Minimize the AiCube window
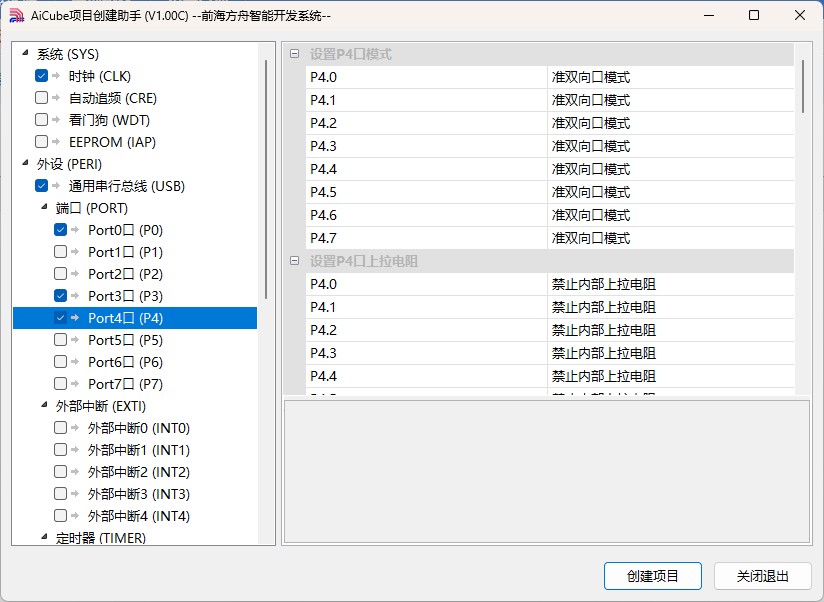The height and width of the screenshot is (602, 824). pyautogui.click(x=709, y=15)
